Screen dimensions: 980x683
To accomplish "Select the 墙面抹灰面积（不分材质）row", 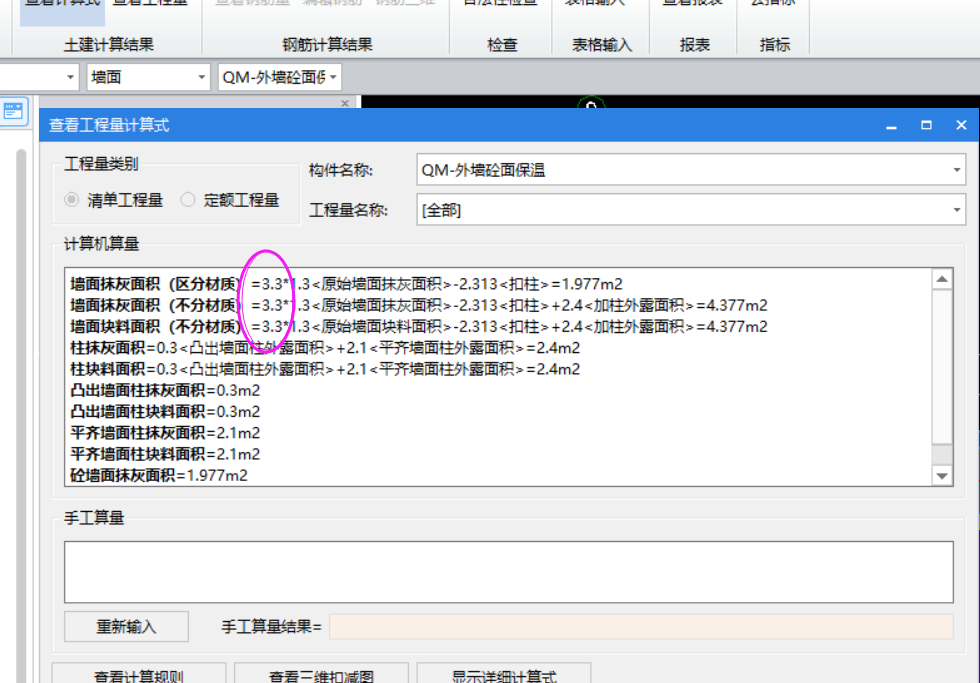I will (x=419, y=306).
